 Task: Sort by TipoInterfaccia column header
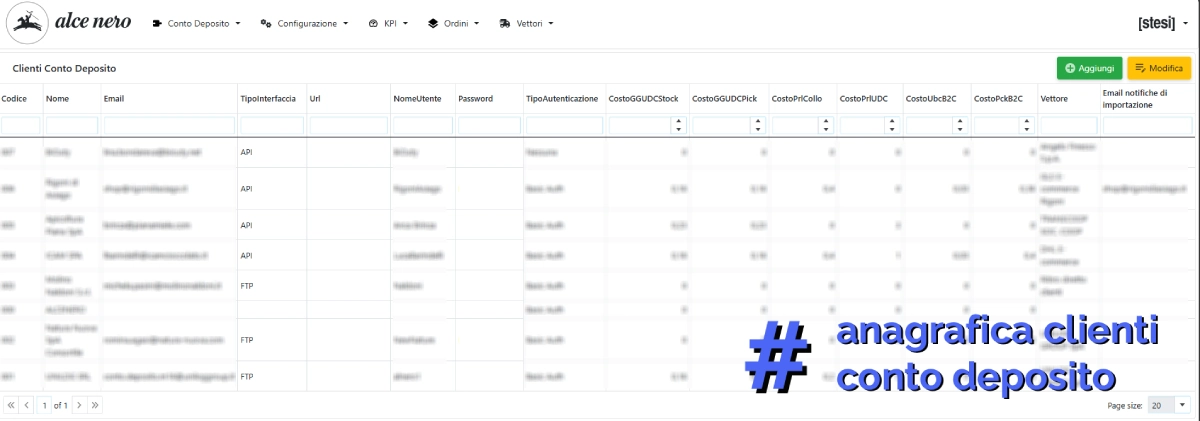268,99
